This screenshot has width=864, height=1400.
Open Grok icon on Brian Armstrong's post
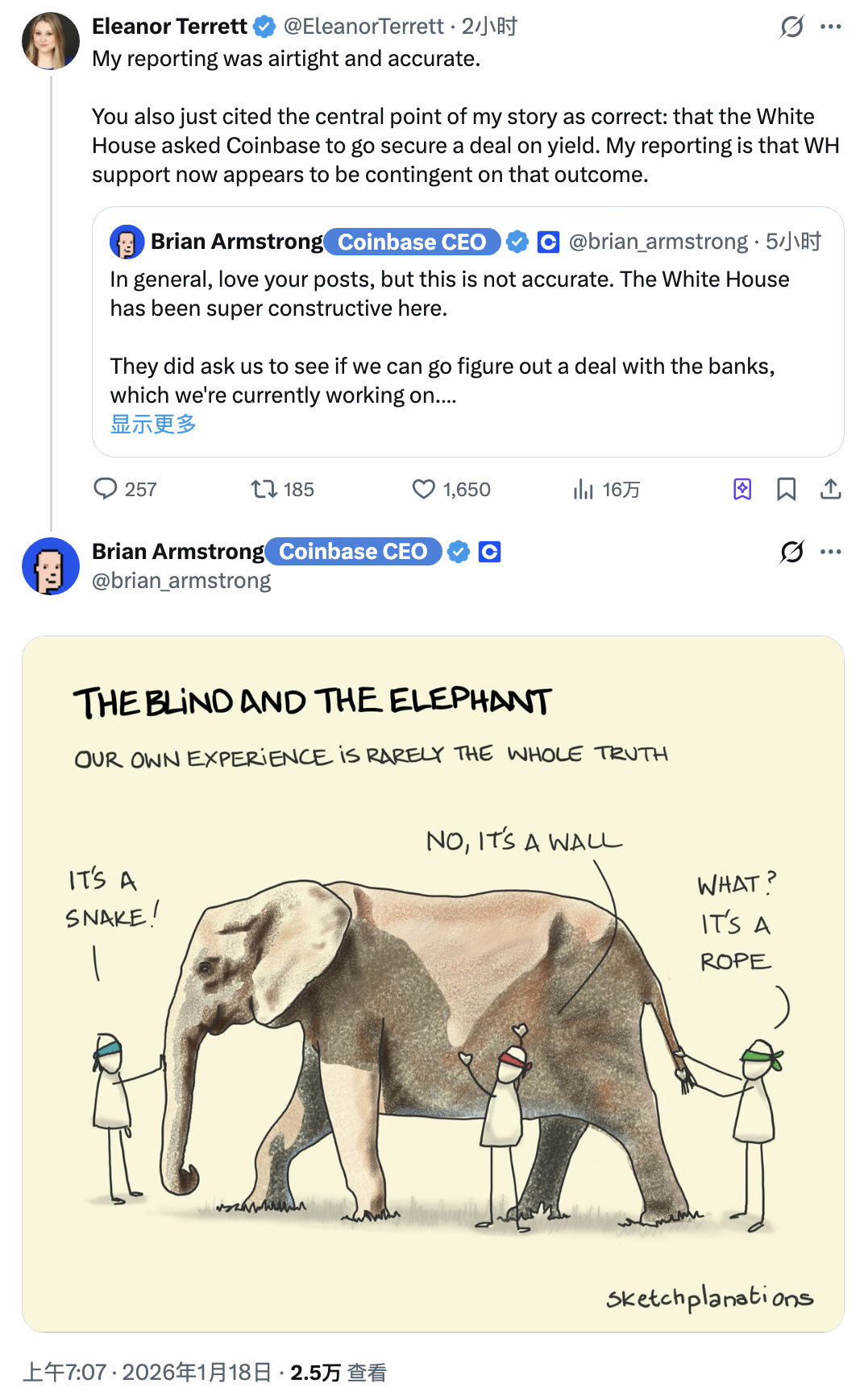point(792,552)
